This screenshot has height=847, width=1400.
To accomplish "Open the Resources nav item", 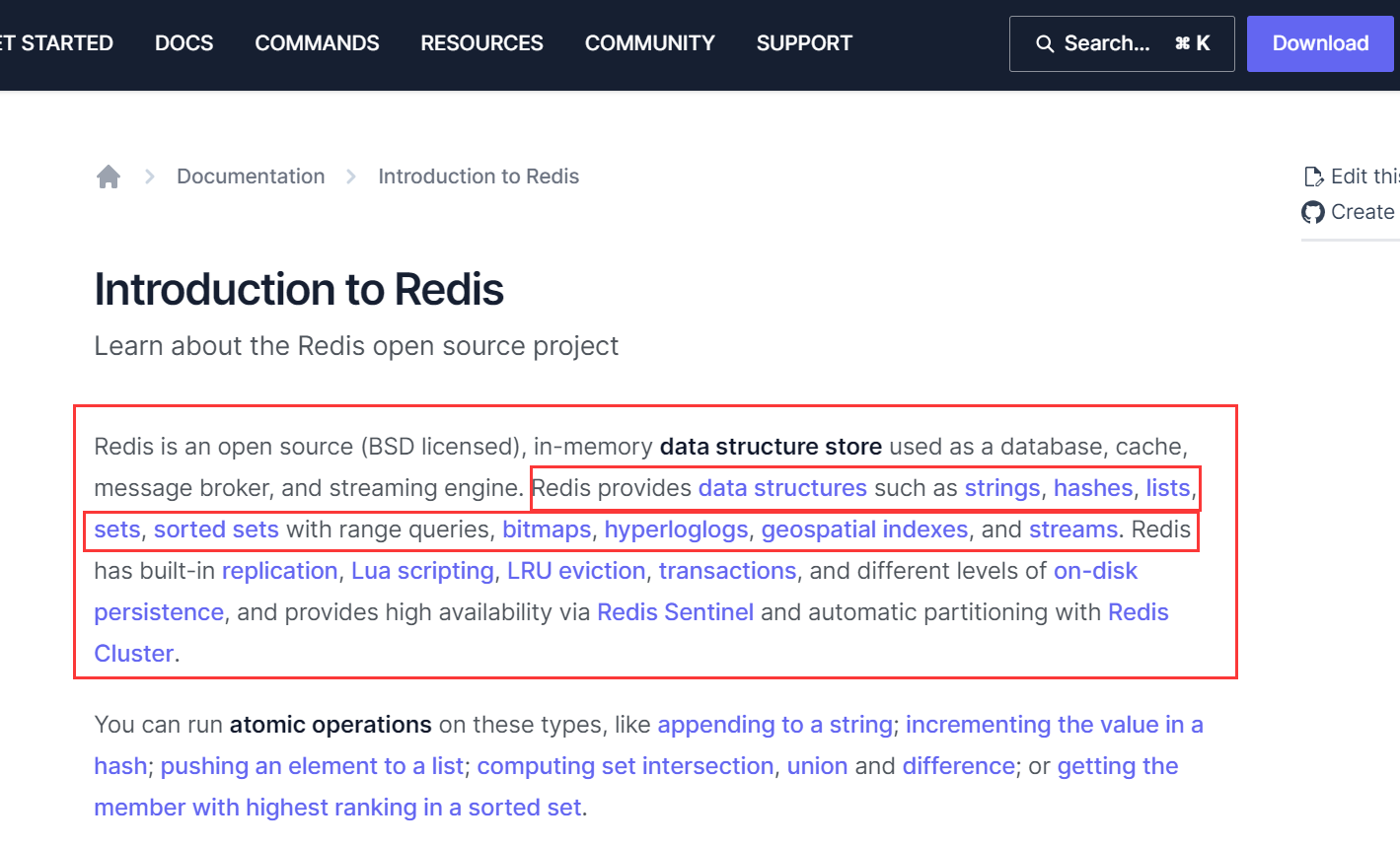I will [x=481, y=43].
